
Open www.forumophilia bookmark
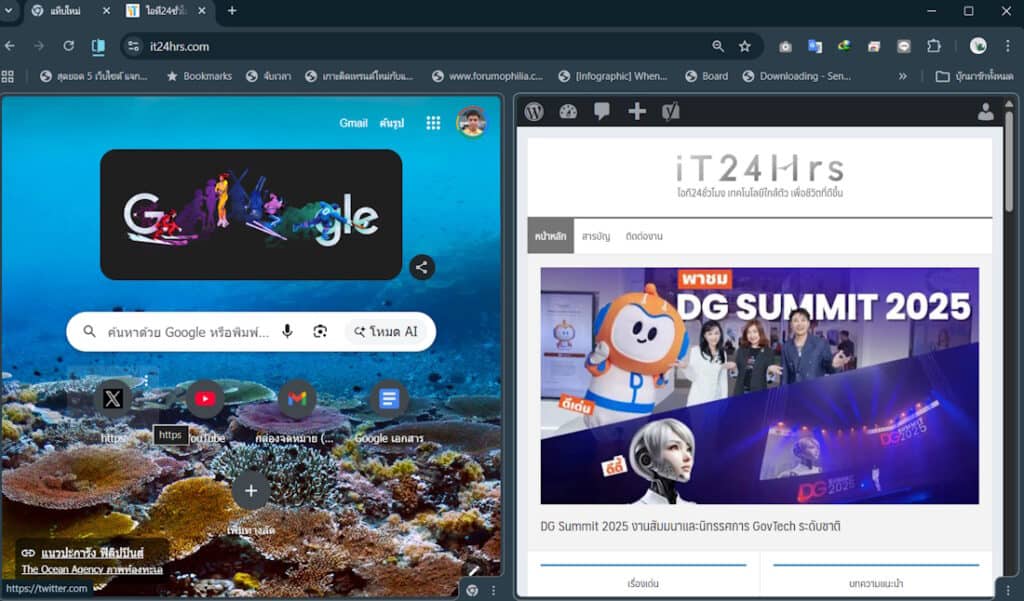[488, 76]
